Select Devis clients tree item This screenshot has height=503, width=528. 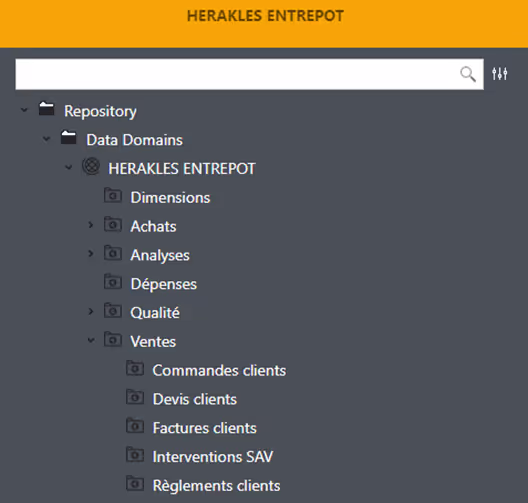195,399
